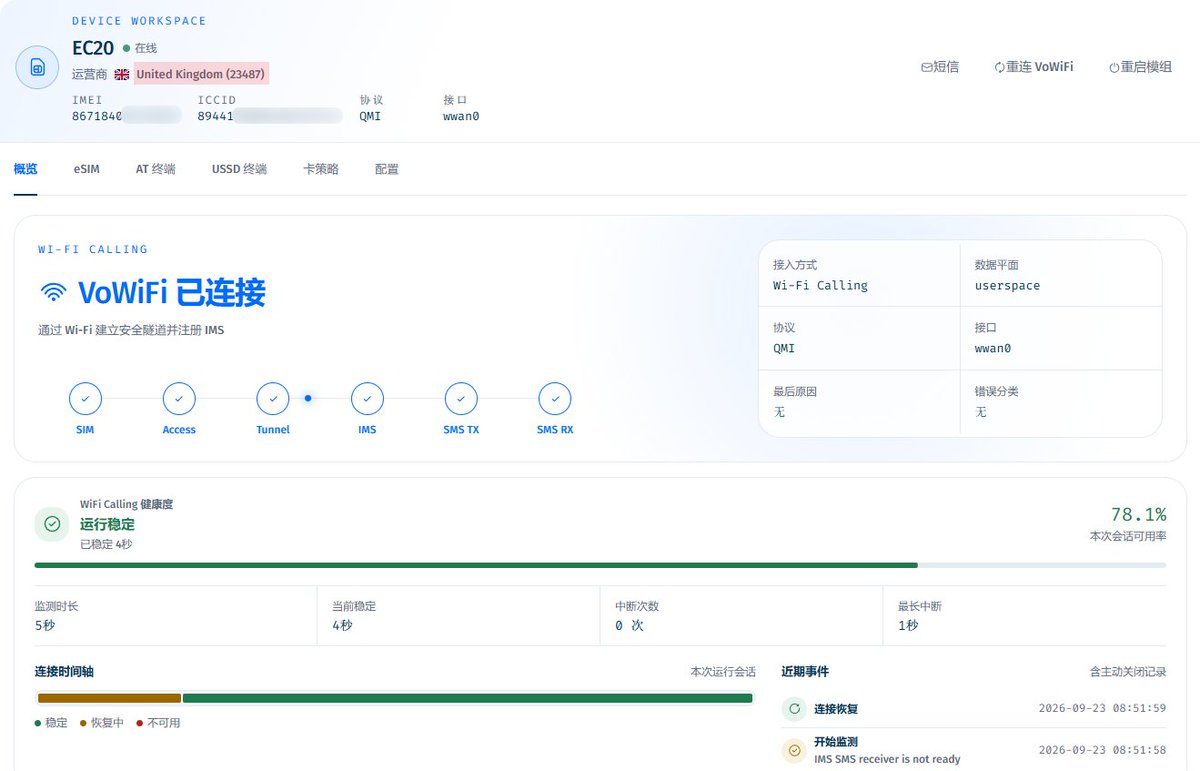This screenshot has width=1200, height=771.
Task: Click the United Kingdom (23487) carrier label
Action: pyautogui.click(x=201, y=74)
